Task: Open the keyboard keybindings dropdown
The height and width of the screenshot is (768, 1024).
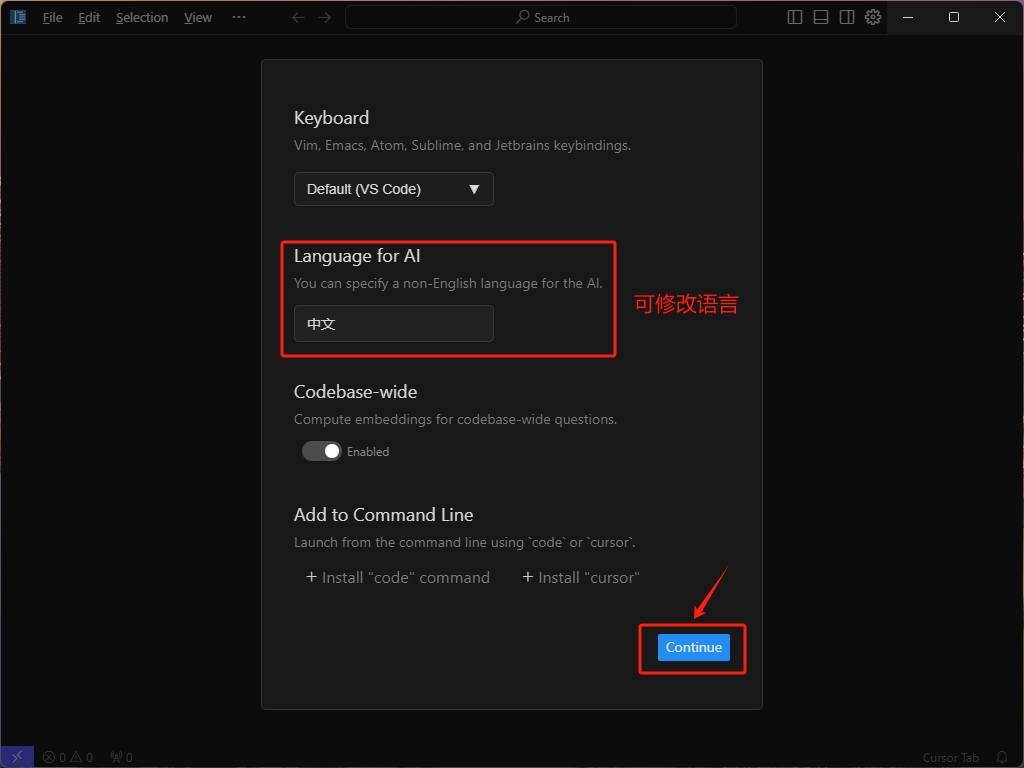Action: pyautogui.click(x=394, y=189)
